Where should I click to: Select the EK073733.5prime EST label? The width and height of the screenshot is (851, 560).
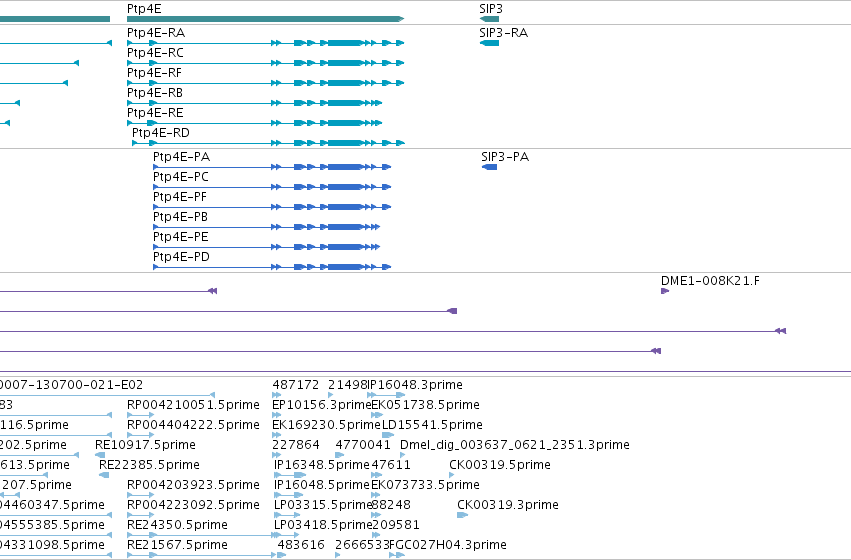point(426,485)
